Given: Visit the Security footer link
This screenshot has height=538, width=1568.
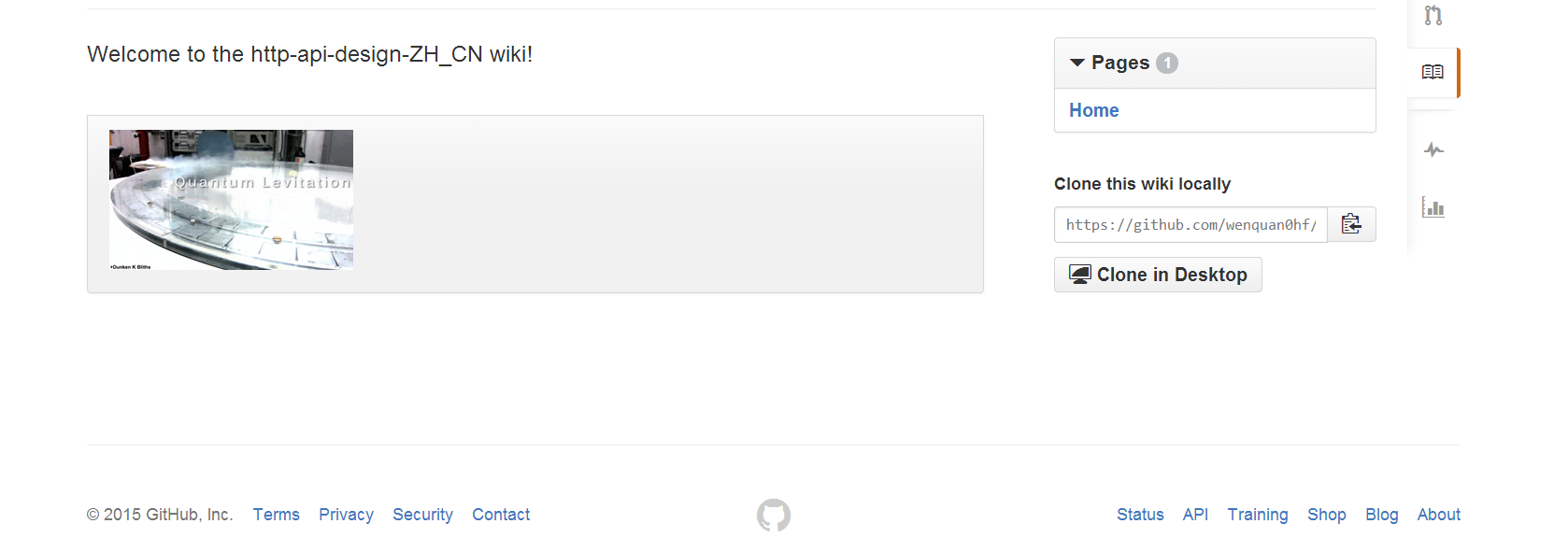Looking at the screenshot, I should pos(422,515).
